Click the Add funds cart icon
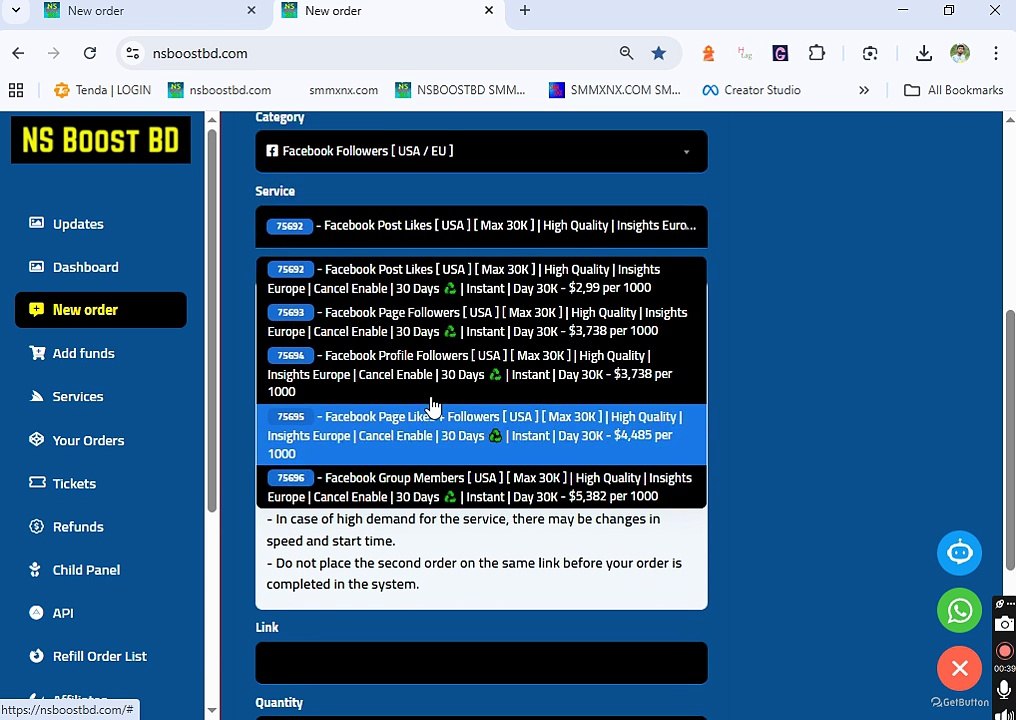The width and height of the screenshot is (1016, 720). coord(36,353)
